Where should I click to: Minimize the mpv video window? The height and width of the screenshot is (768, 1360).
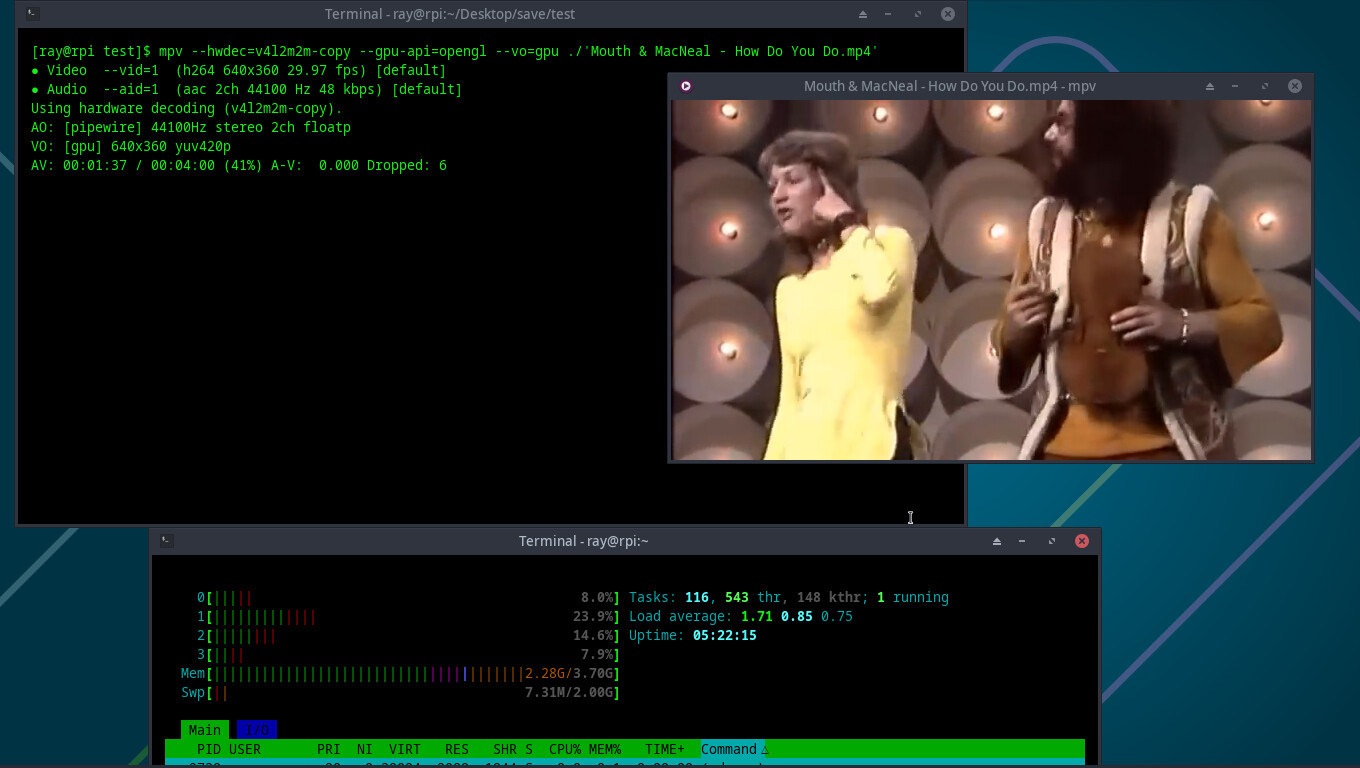tap(1236, 86)
